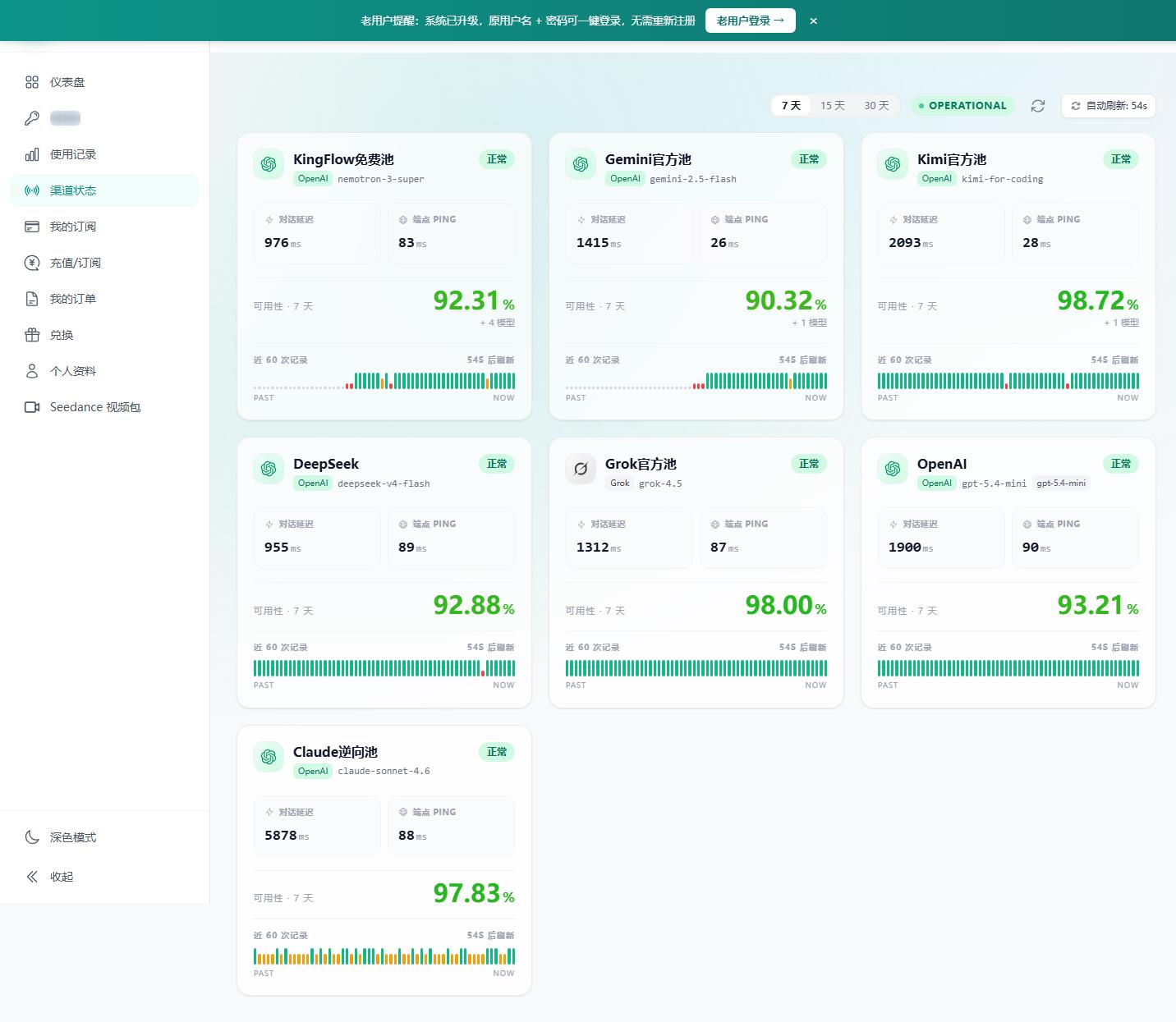Click the video camera icon for Seedance 视频包

(32, 407)
